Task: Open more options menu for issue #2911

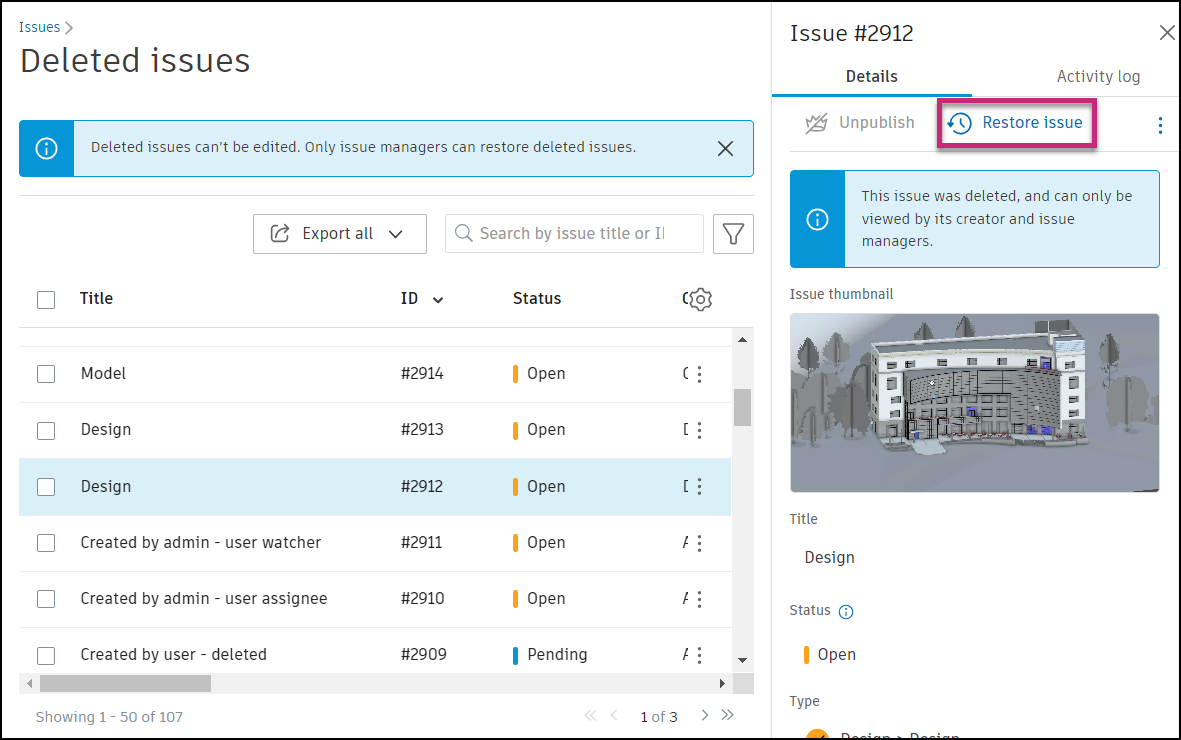Action: (699, 543)
